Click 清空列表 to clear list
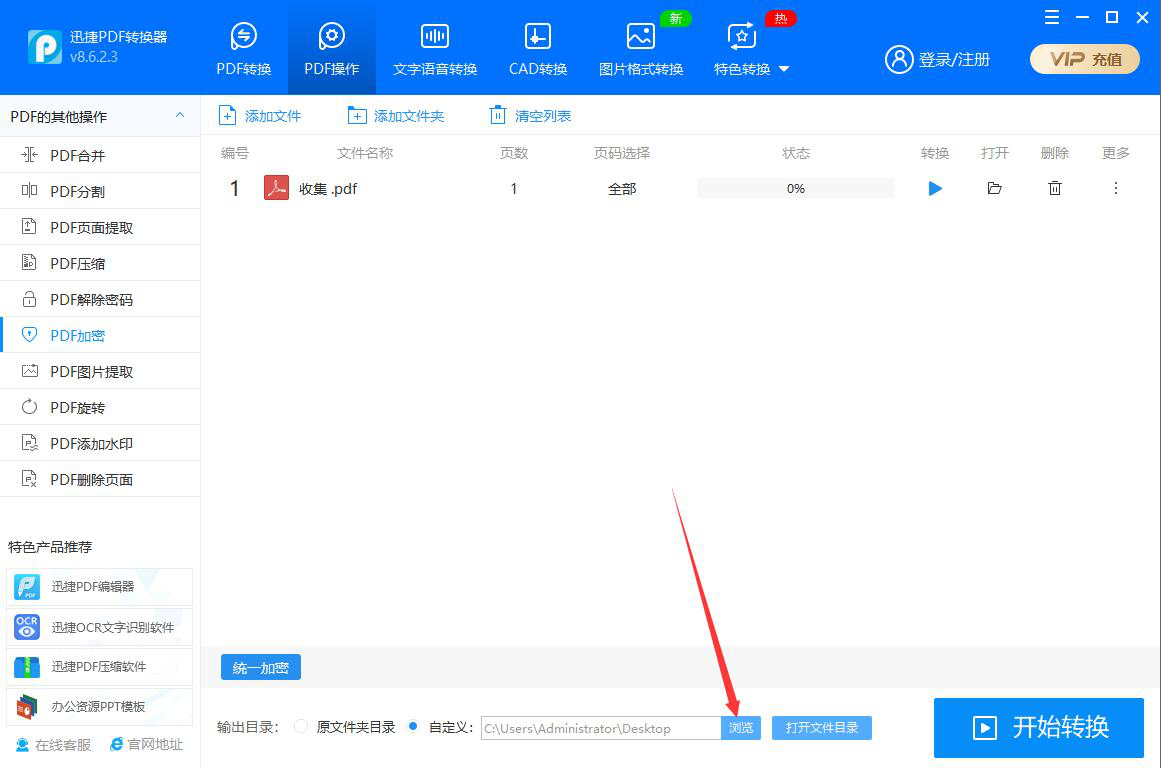1161x768 pixels. (x=530, y=116)
